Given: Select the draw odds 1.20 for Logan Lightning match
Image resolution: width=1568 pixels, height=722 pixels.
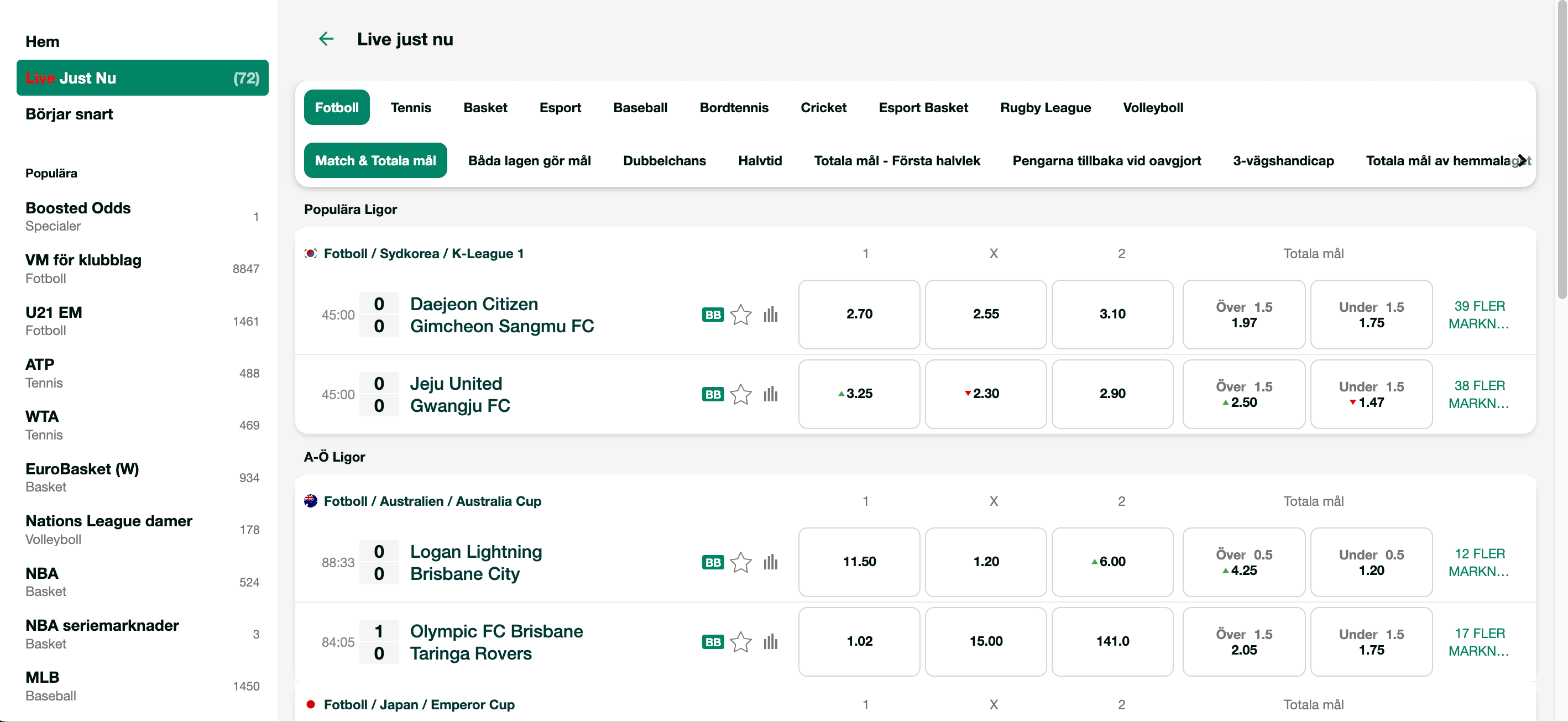Looking at the screenshot, I should [985, 562].
